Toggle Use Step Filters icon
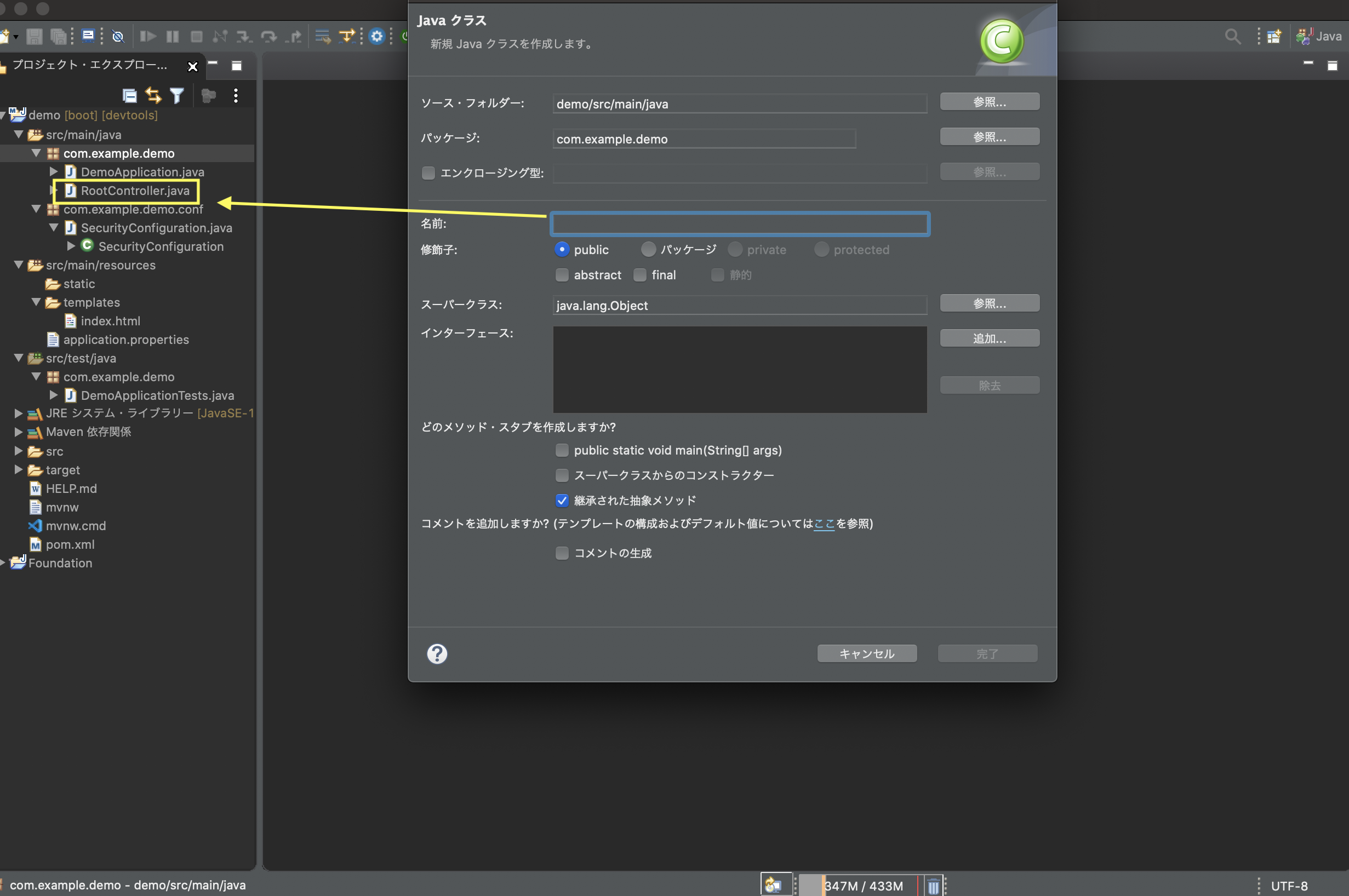Image resolution: width=1349 pixels, height=896 pixels. (347, 37)
